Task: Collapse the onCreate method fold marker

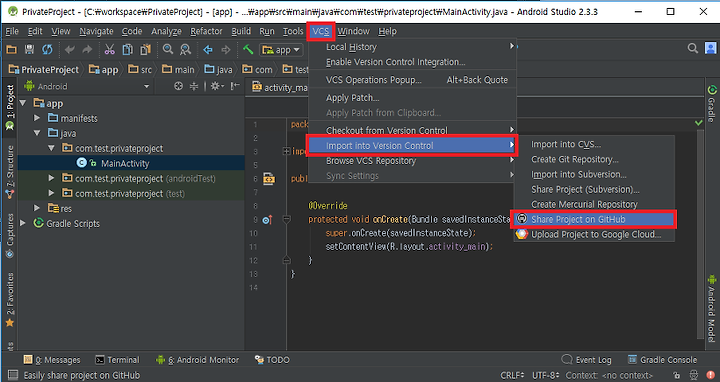Action: pos(287,219)
